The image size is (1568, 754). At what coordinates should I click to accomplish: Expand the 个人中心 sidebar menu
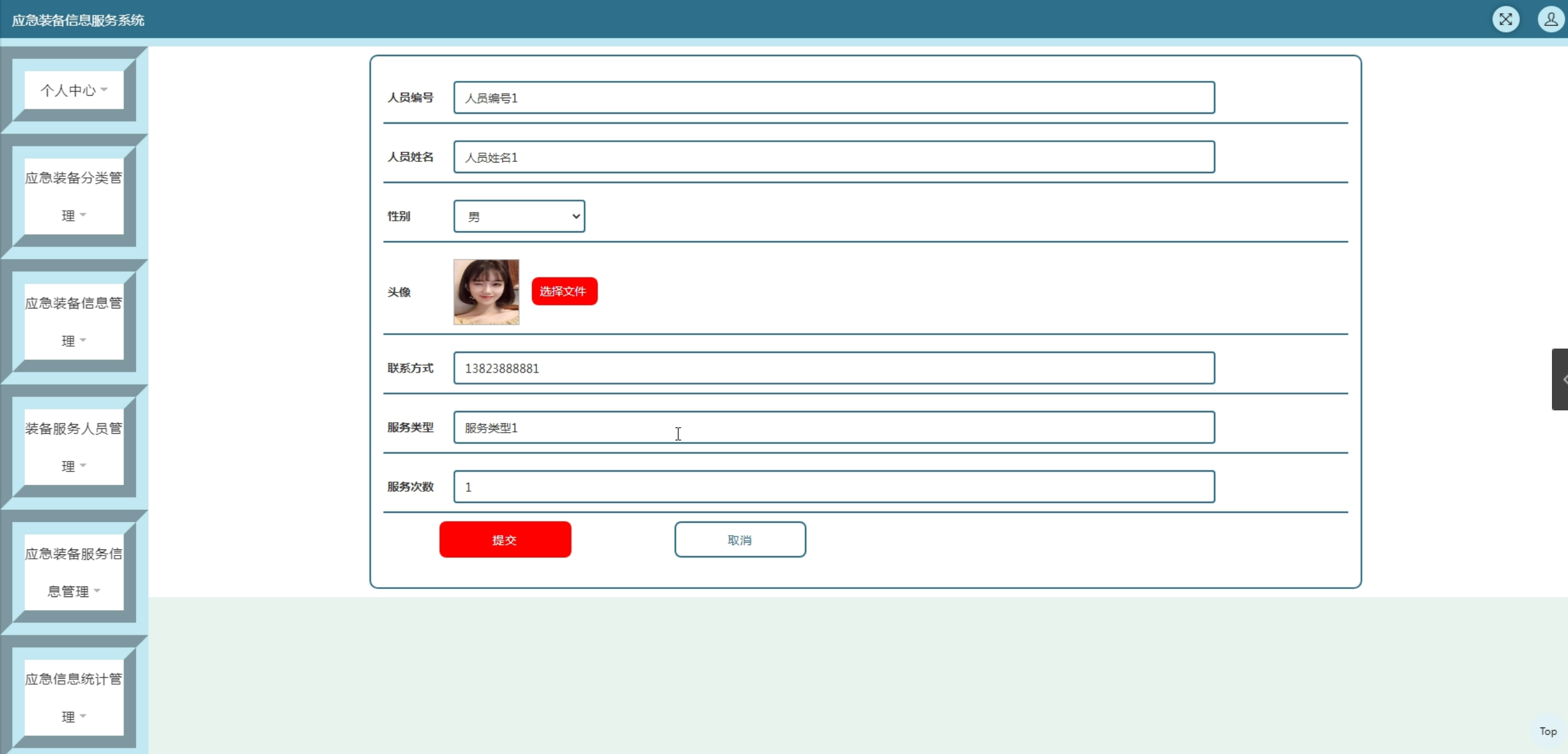(74, 90)
